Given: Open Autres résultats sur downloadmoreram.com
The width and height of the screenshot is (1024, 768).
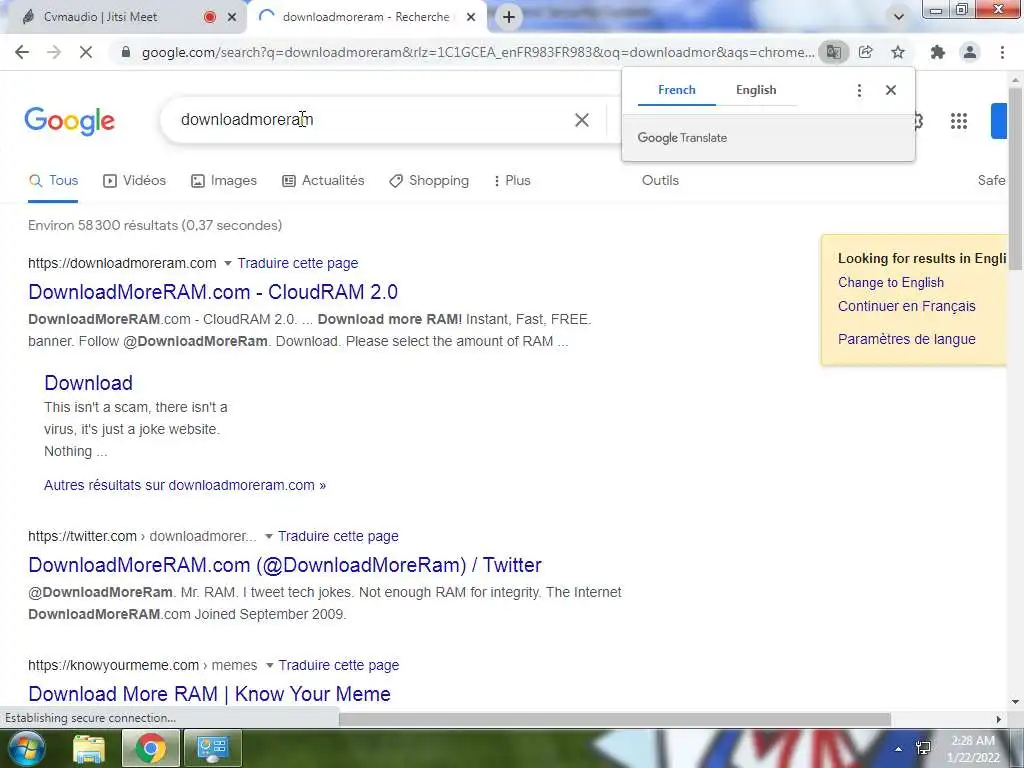Looking at the screenshot, I should point(185,485).
